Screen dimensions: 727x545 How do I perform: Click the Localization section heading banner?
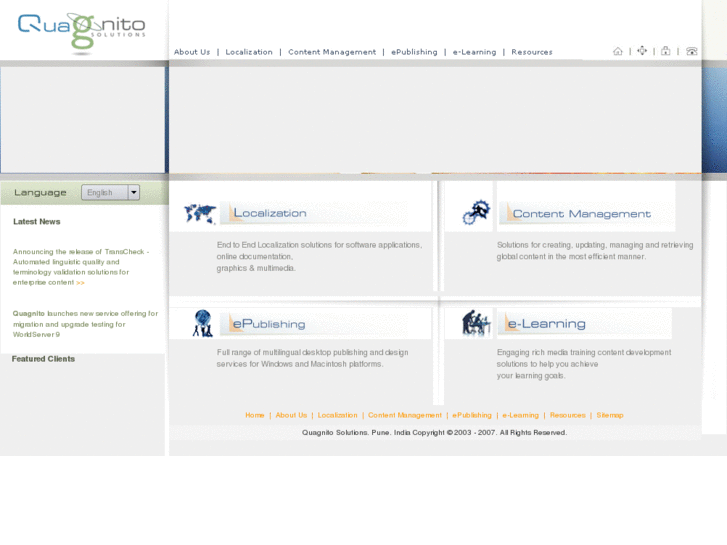tap(314, 213)
